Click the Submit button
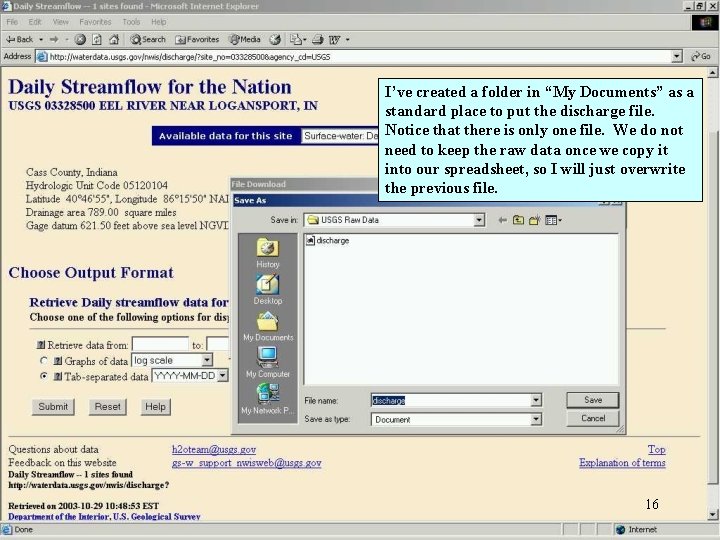720x540 pixels. pyautogui.click(x=53, y=407)
